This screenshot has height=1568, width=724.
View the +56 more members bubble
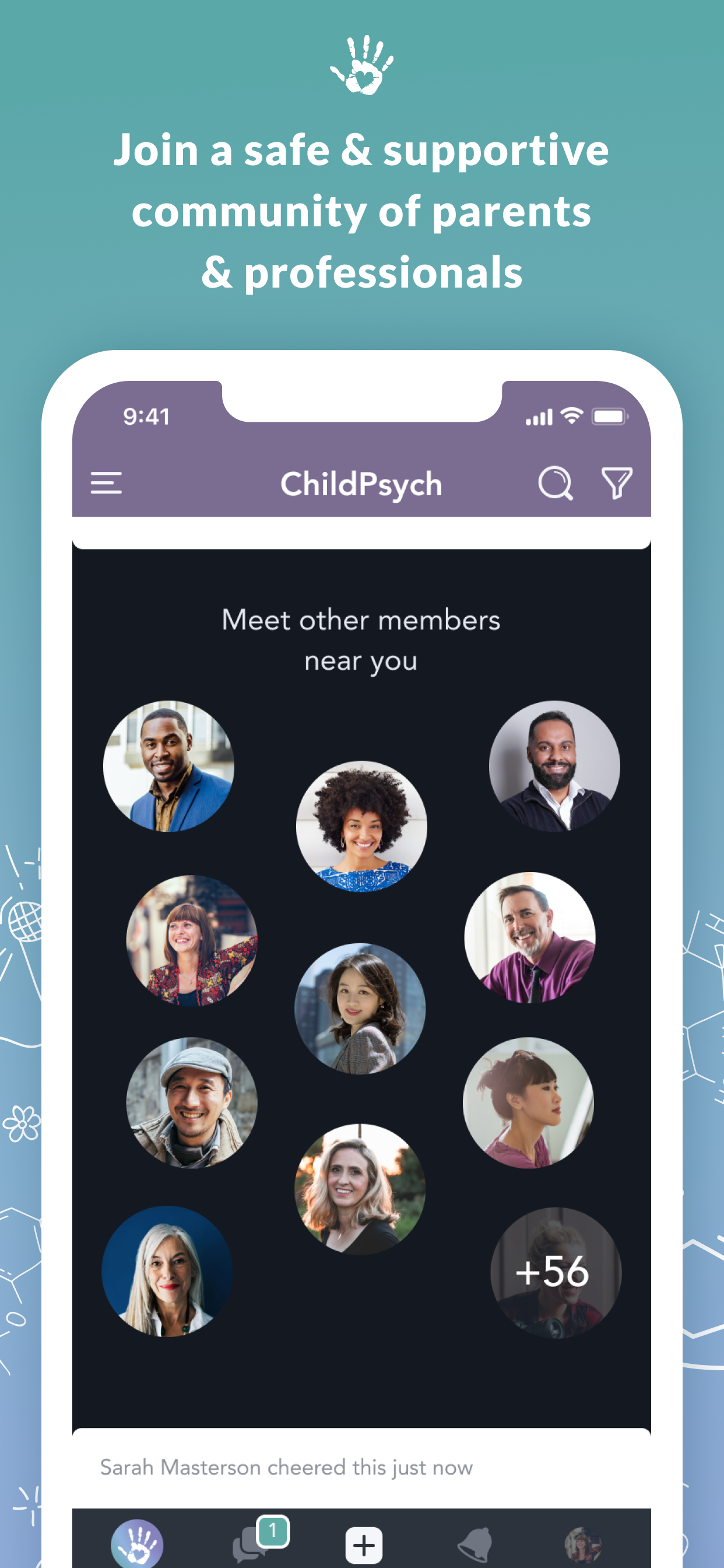tap(556, 1272)
